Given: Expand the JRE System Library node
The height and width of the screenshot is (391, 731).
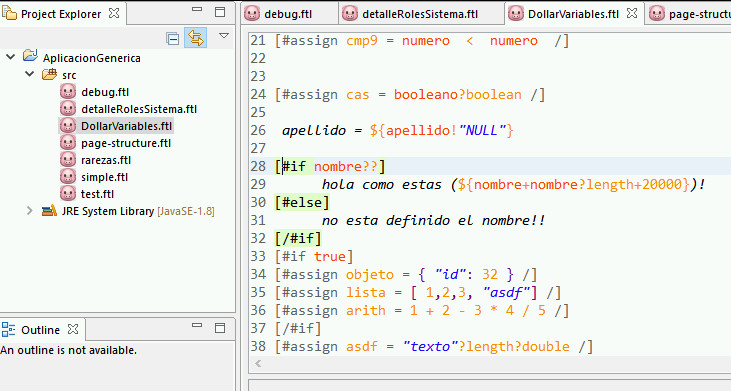Looking at the screenshot, I should tap(29, 211).
